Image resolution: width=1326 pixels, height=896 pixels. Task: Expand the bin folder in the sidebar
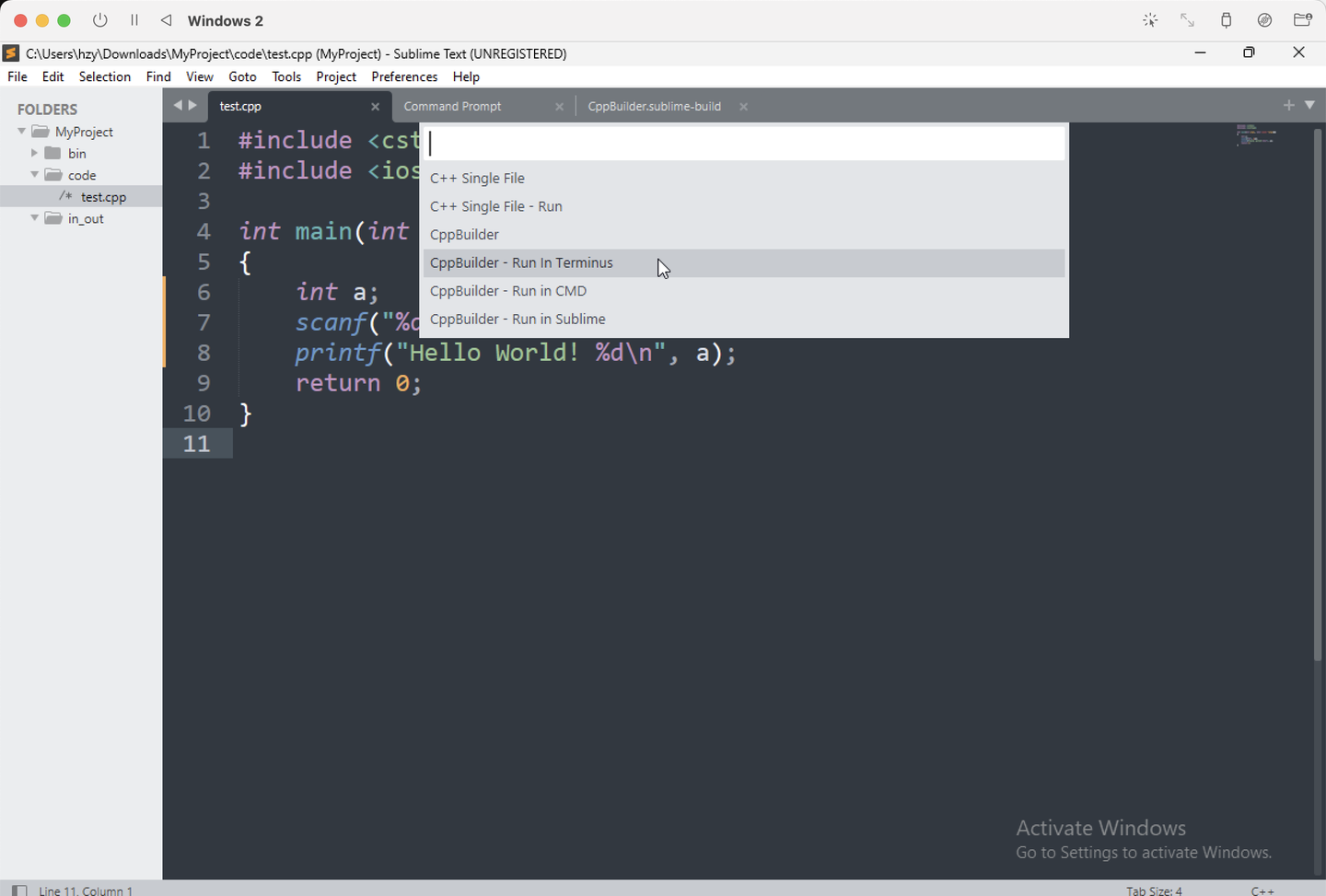[x=35, y=153]
